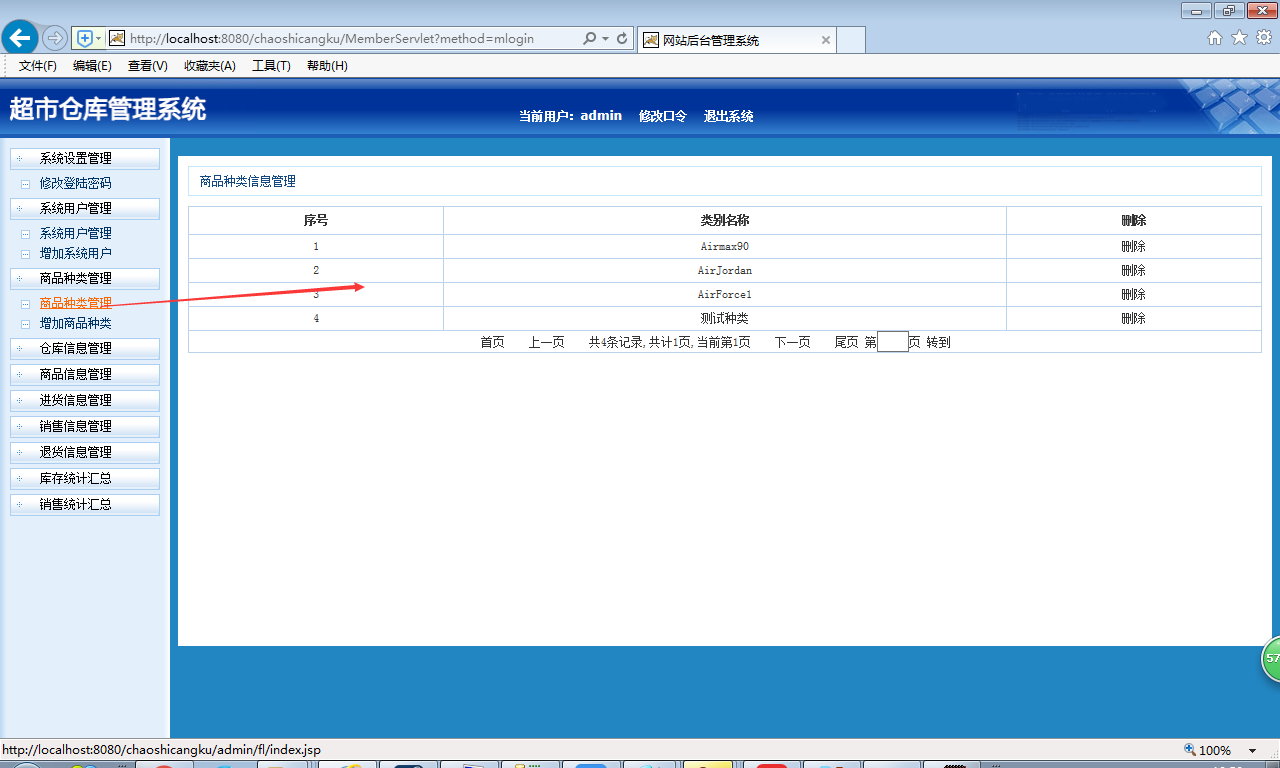Expand the 仓库信息管理 section

[x=85, y=349]
